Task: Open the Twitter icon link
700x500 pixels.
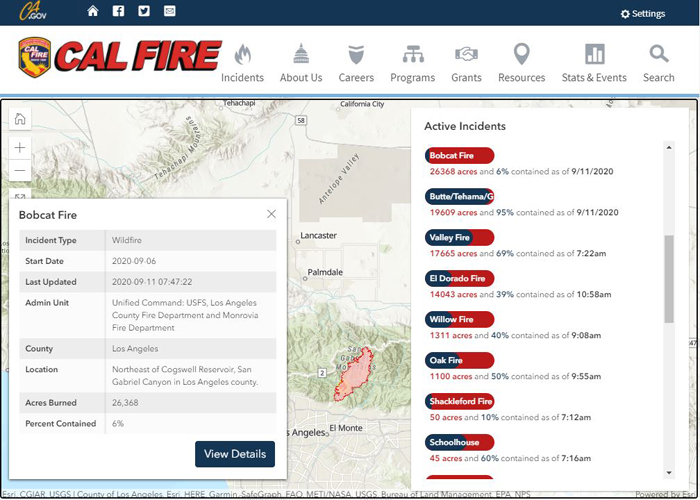Action: (144, 11)
